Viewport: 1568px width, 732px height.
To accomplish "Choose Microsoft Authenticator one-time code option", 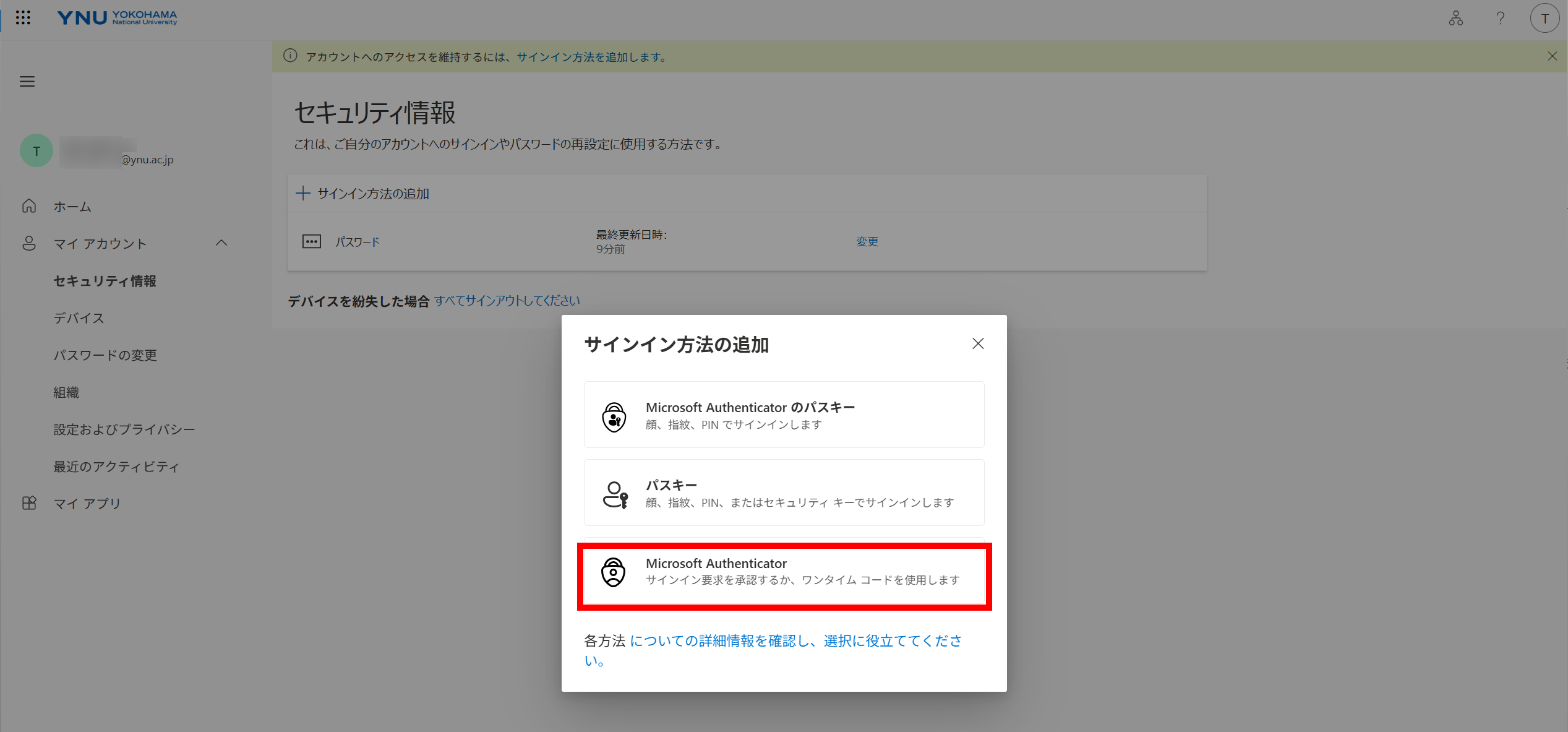I will coord(784,571).
